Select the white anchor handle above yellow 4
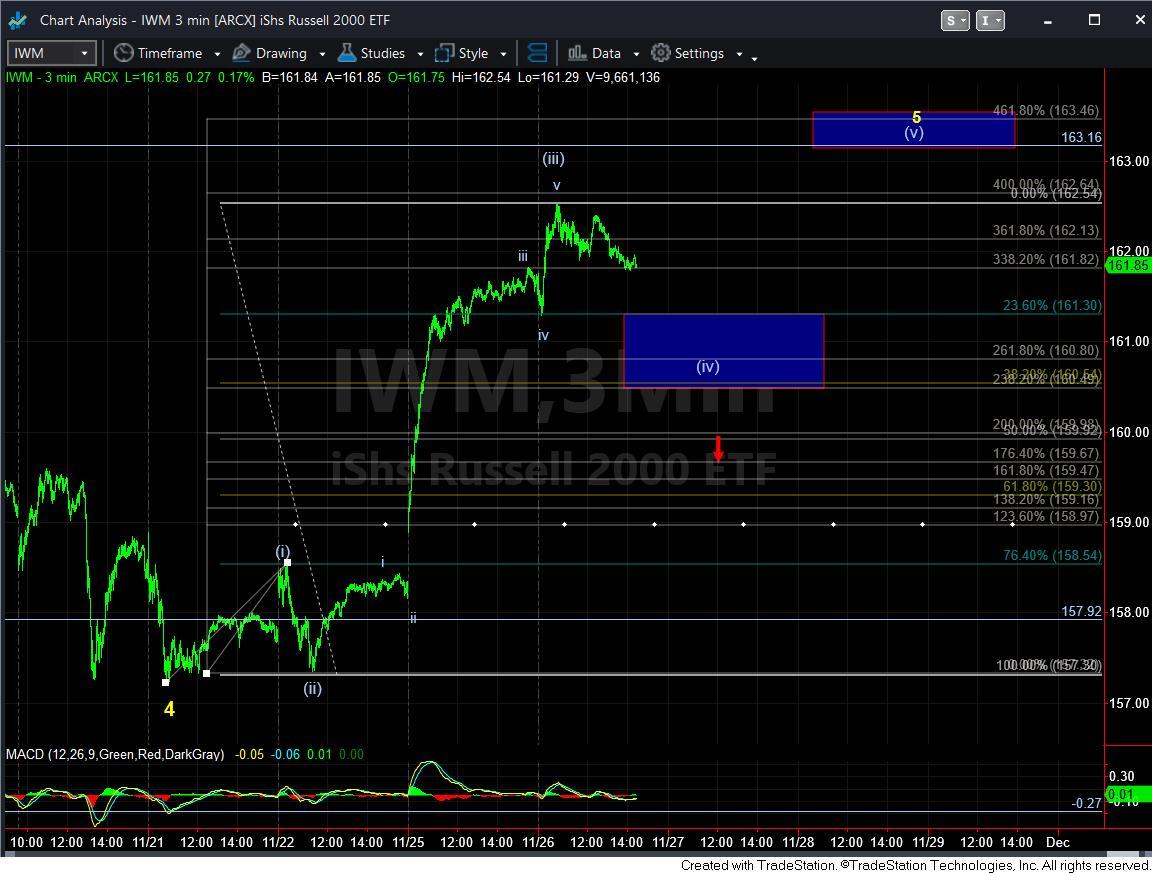The height and width of the screenshot is (873, 1152). pyautogui.click(x=165, y=683)
